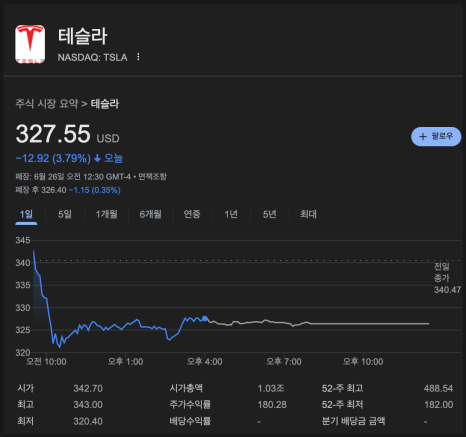This screenshot has height=437, width=466.
Task: Click the 최고 value 343.00
Action: click(x=88, y=405)
